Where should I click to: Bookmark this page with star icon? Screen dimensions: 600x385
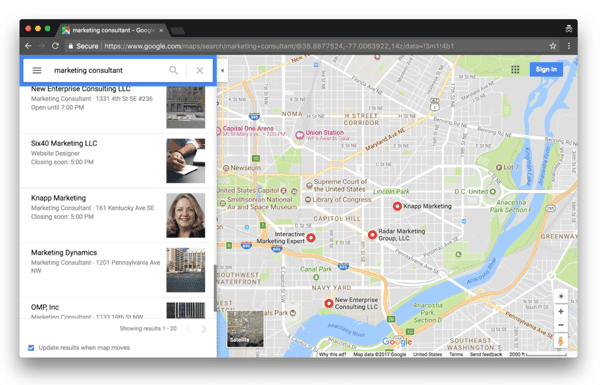pyautogui.click(x=553, y=46)
